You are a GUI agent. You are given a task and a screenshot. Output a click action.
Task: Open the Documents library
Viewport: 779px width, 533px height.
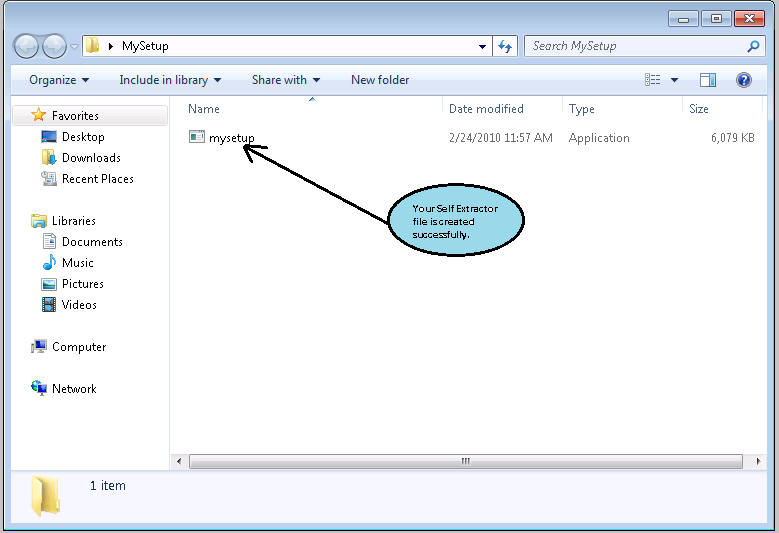click(92, 242)
